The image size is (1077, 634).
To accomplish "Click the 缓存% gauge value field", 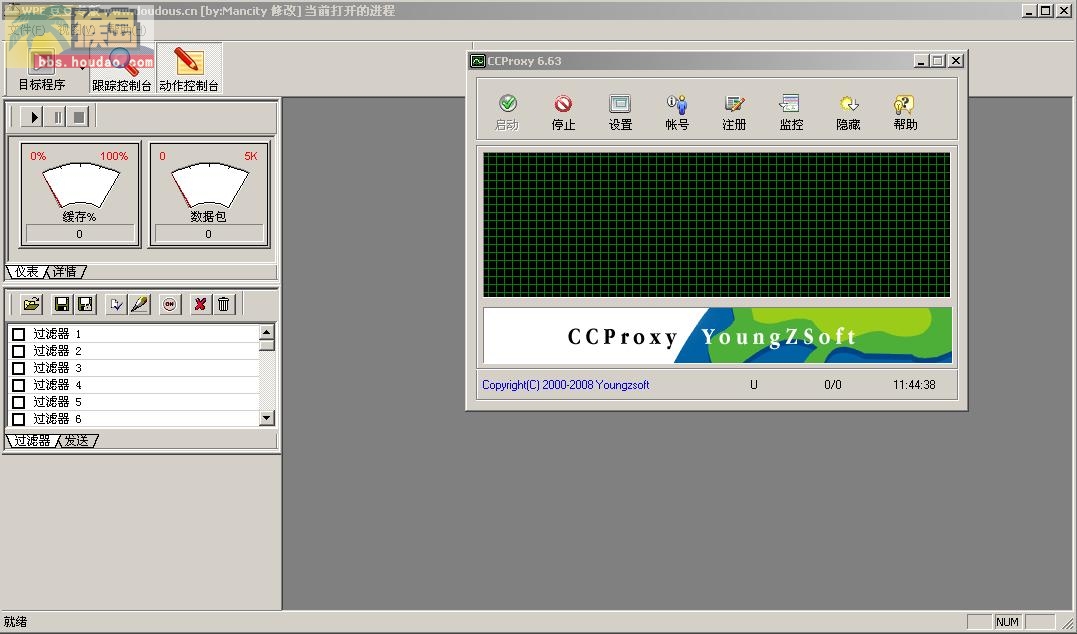I will pos(80,234).
